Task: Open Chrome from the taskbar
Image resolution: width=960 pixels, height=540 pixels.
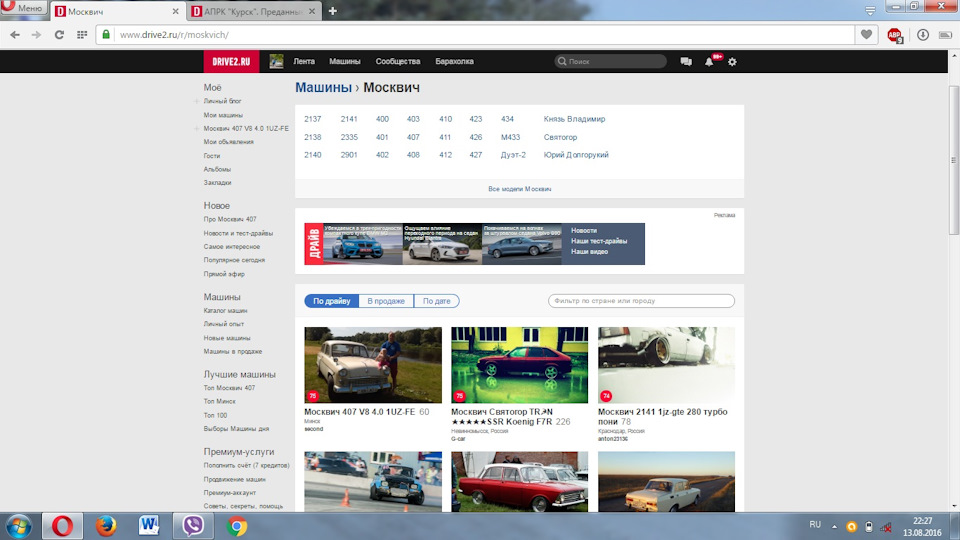Action: [x=237, y=526]
